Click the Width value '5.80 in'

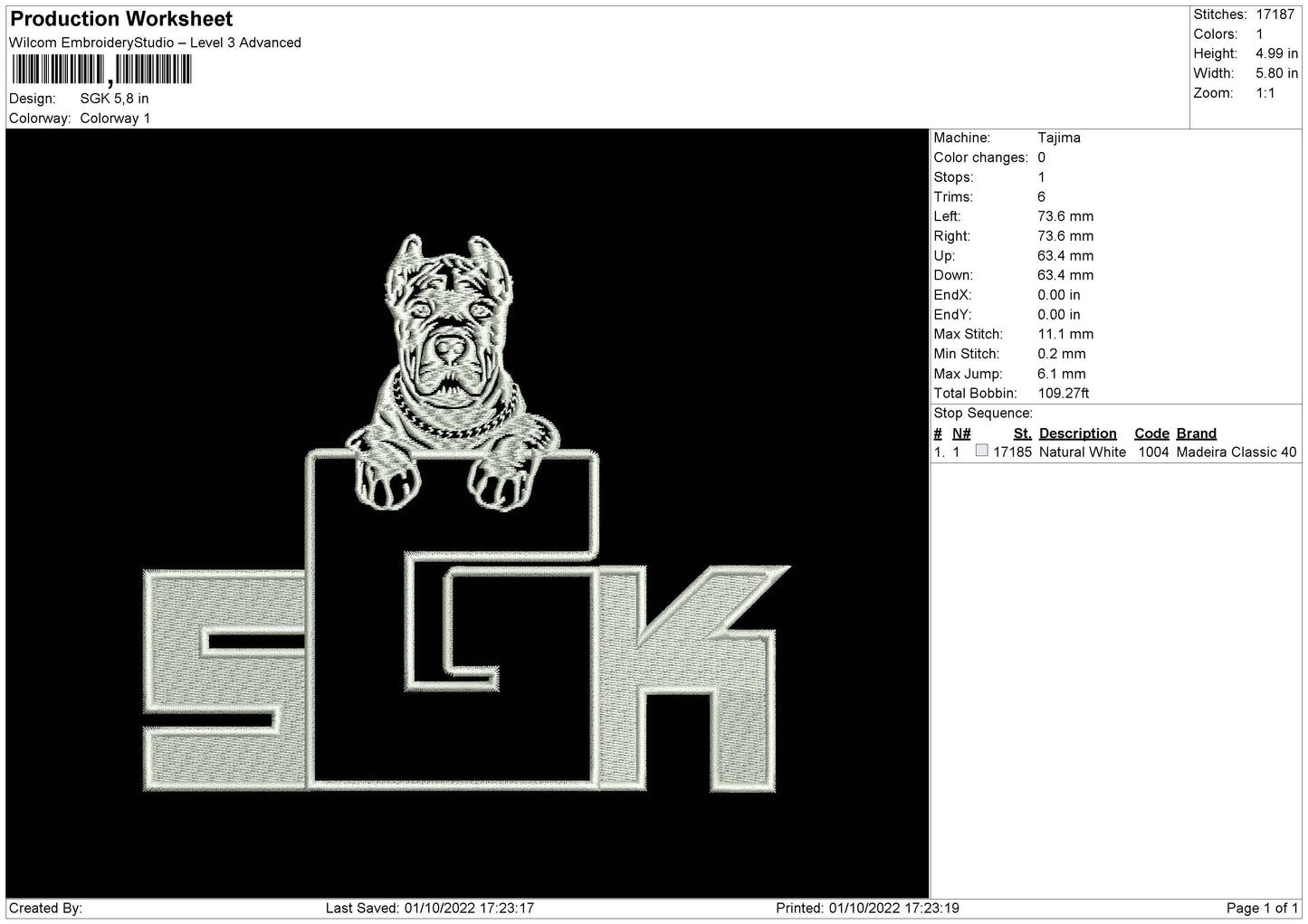click(x=1276, y=73)
